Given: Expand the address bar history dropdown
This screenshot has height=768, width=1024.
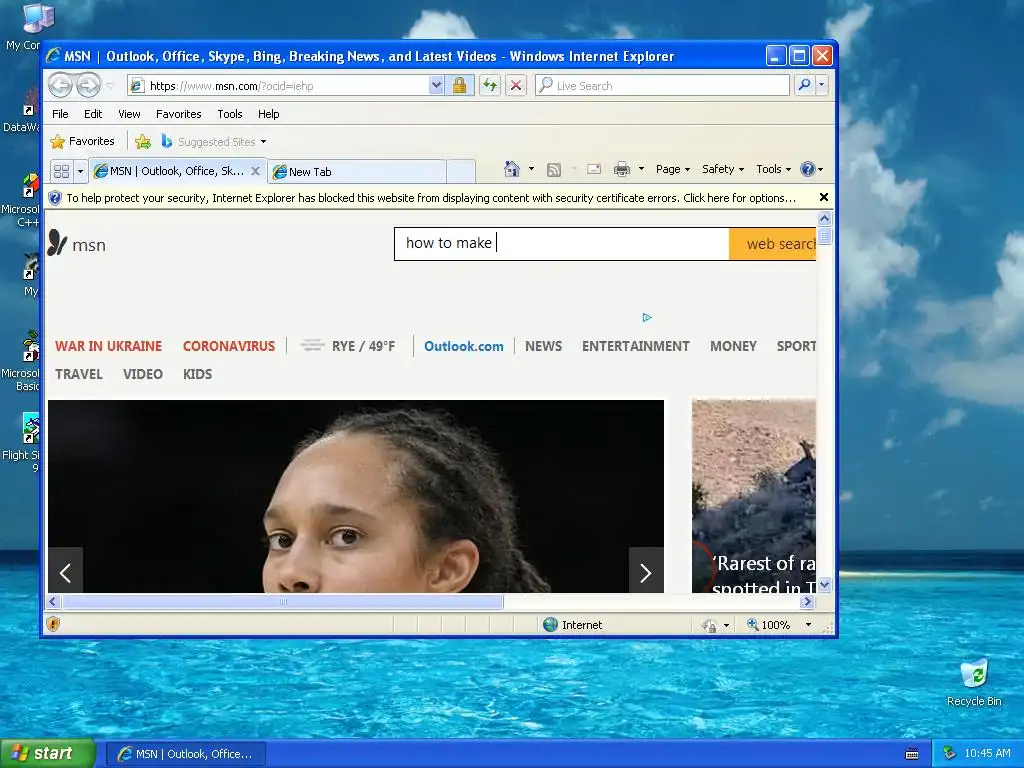Looking at the screenshot, I should (436, 86).
